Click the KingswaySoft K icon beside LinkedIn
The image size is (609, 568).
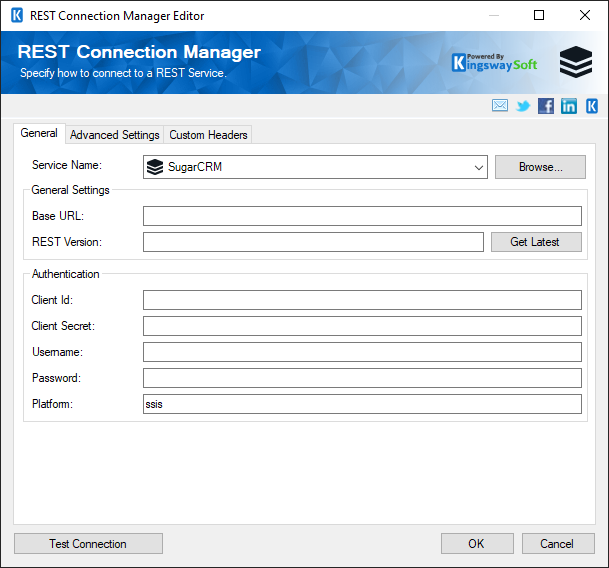tap(592, 106)
